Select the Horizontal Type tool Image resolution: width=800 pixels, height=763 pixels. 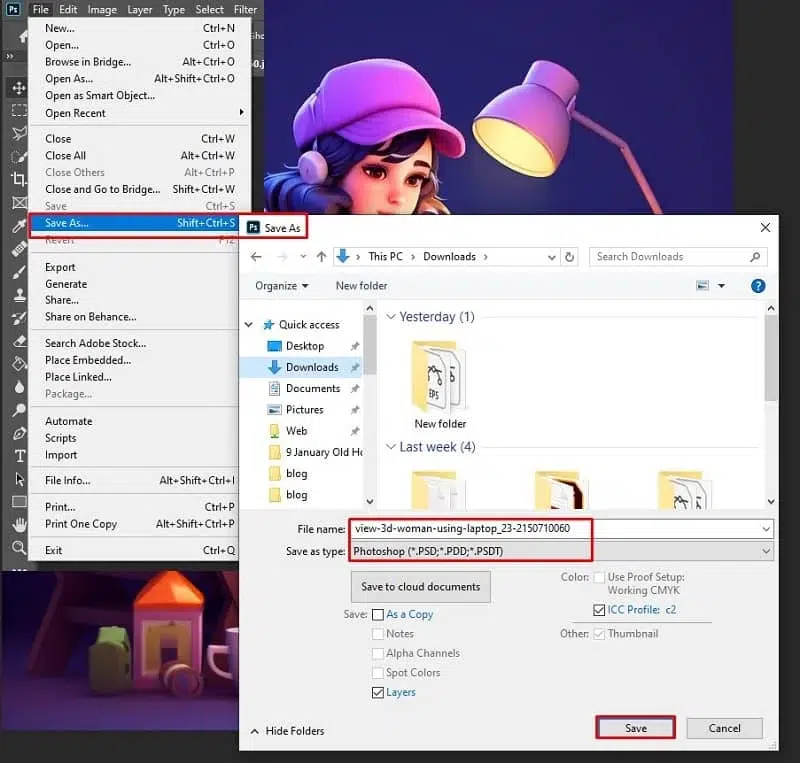pos(19,456)
